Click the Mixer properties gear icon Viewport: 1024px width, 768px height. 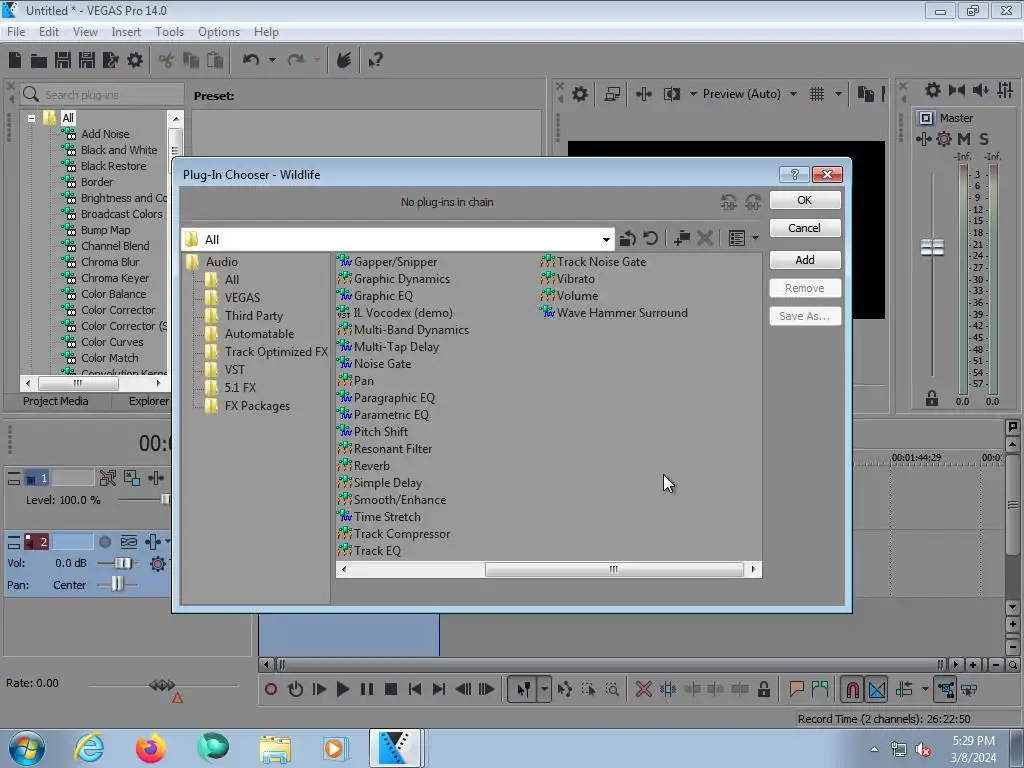pyautogui.click(x=933, y=90)
